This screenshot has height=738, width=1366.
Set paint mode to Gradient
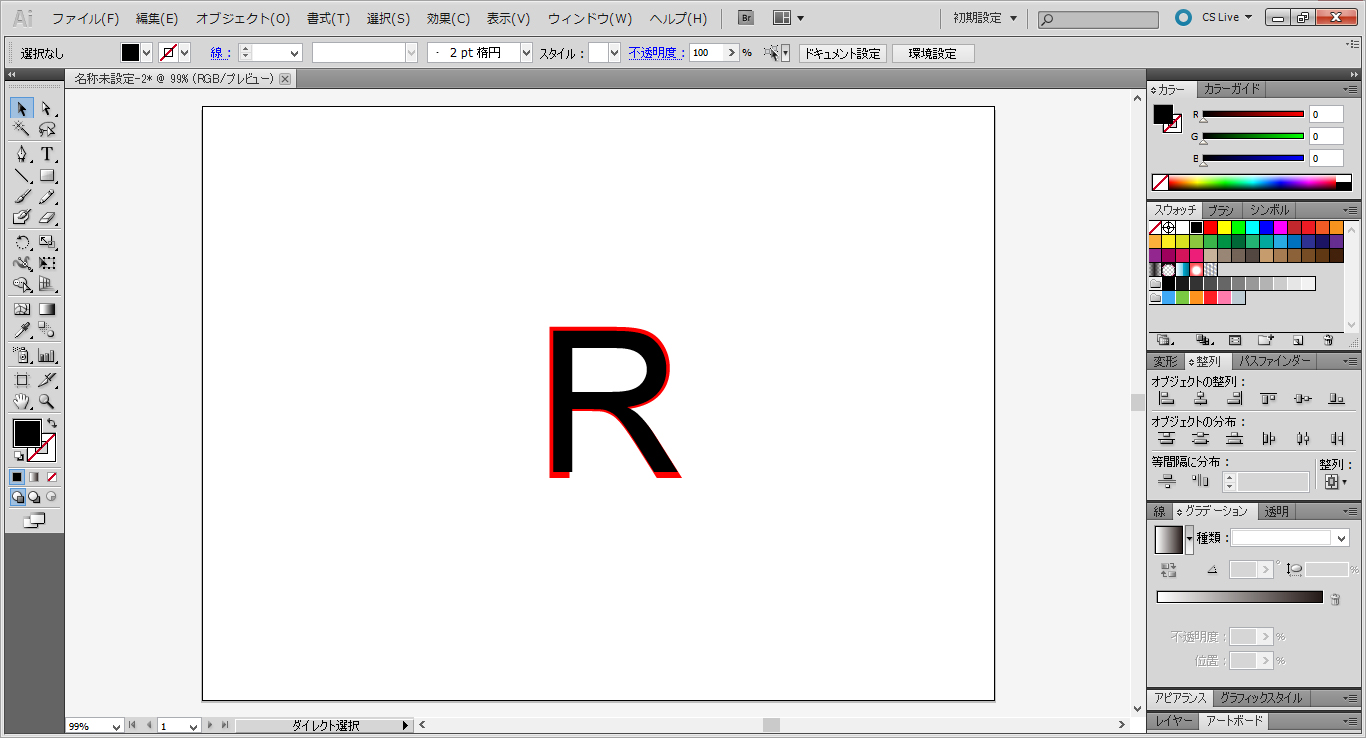(34, 477)
